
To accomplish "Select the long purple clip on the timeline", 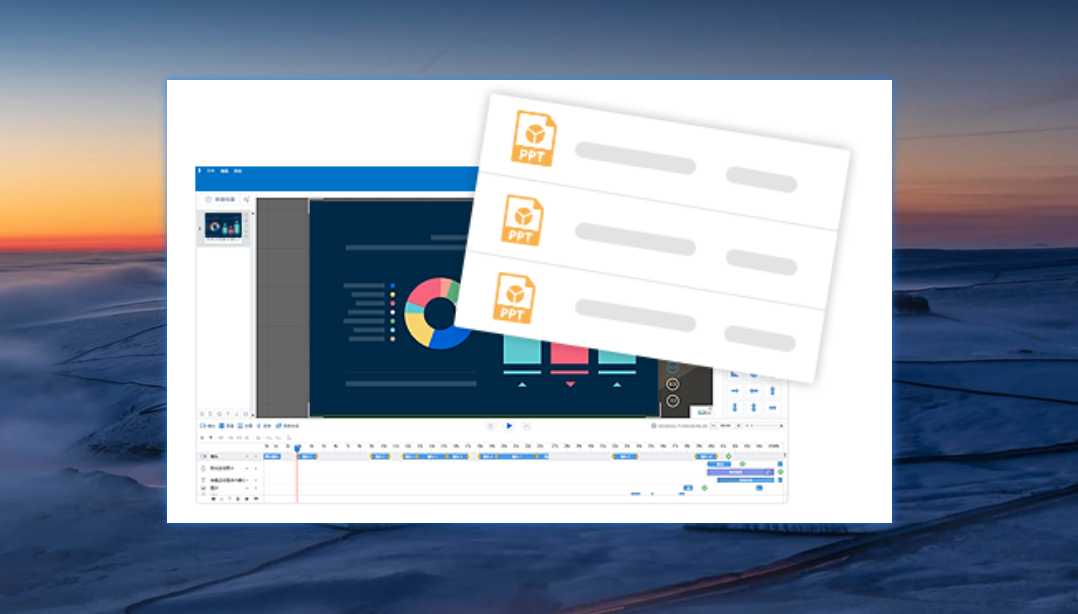I will [740, 472].
